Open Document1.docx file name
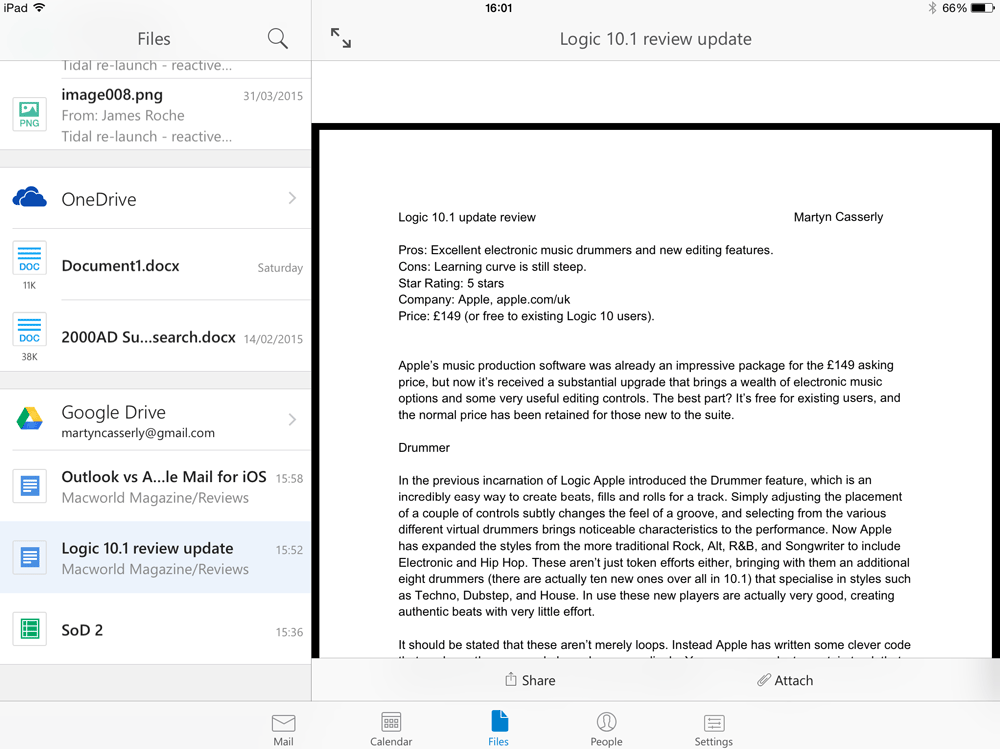The image size is (1000, 749). pos(121,266)
